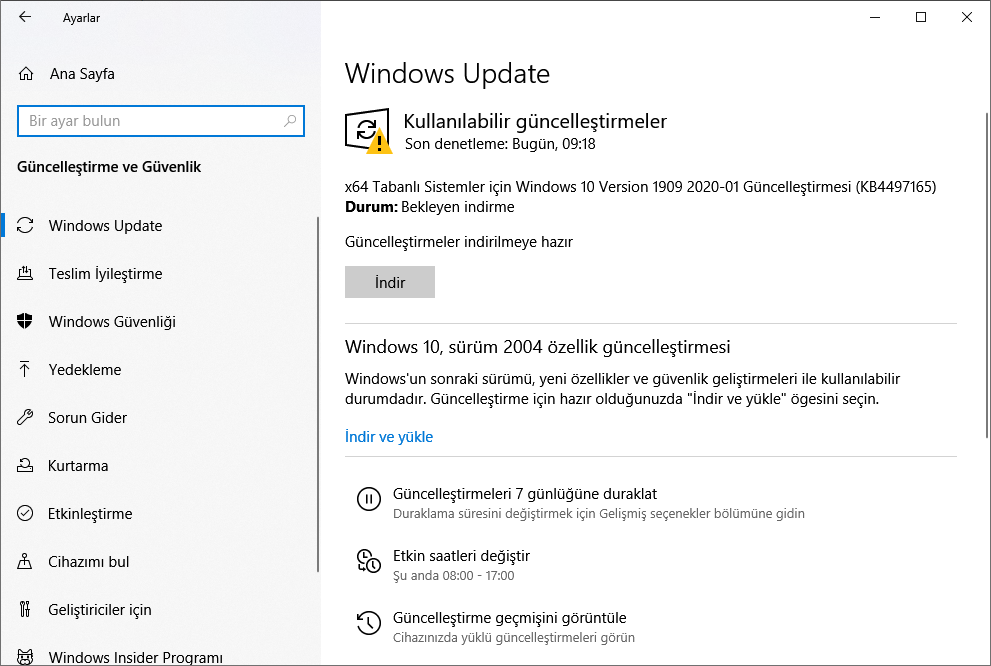Click the active hours clock icon
This screenshot has height=666, width=991.
[368, 561]
